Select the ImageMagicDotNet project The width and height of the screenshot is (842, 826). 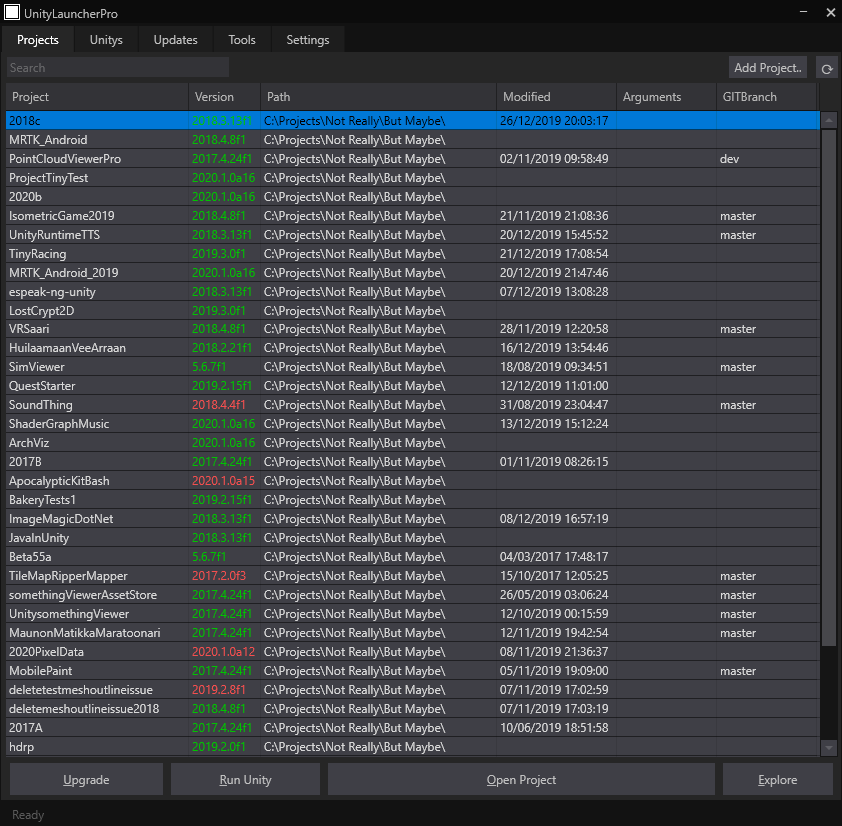[x=412, y=518]
